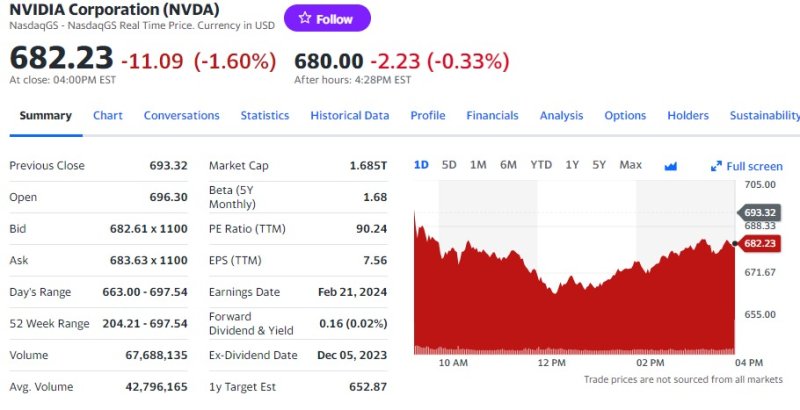800x410 pixels.
Task: Click the 682.23 current price marker
Action: pos(759,243)
